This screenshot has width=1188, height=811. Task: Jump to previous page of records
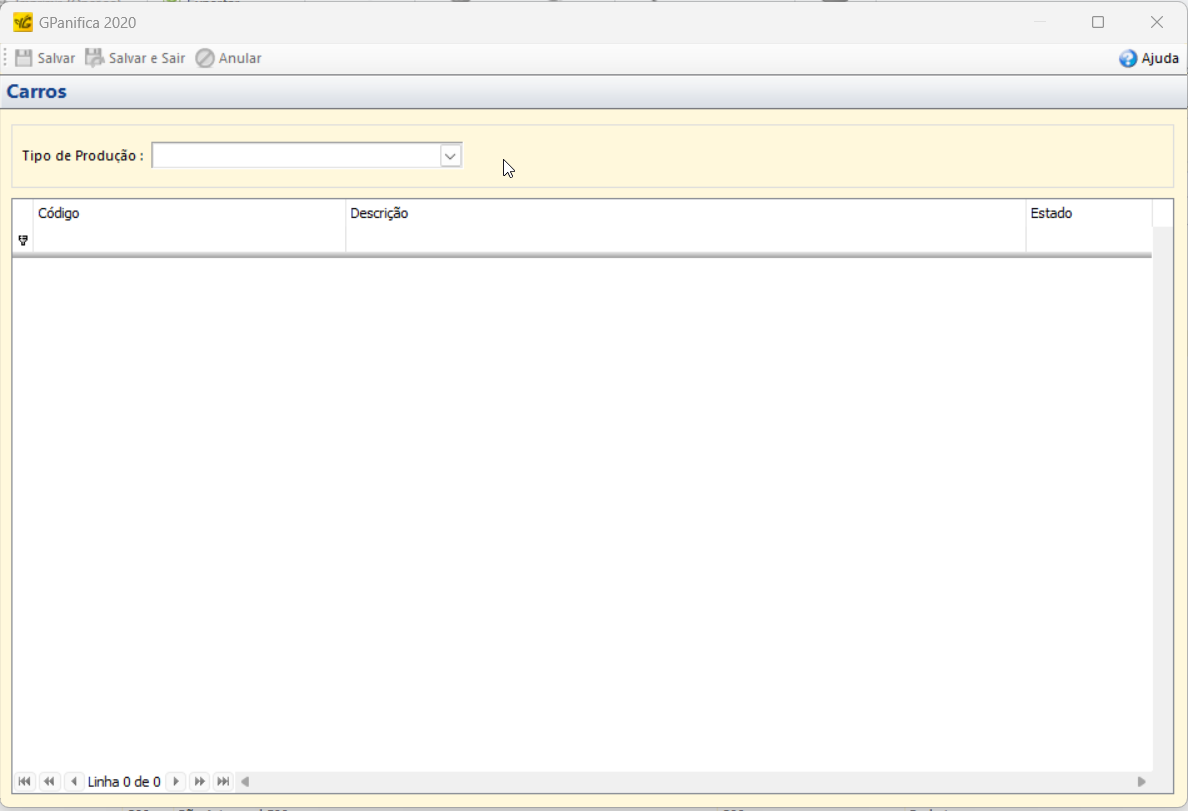pyautogui.click(x=48, y=781)
